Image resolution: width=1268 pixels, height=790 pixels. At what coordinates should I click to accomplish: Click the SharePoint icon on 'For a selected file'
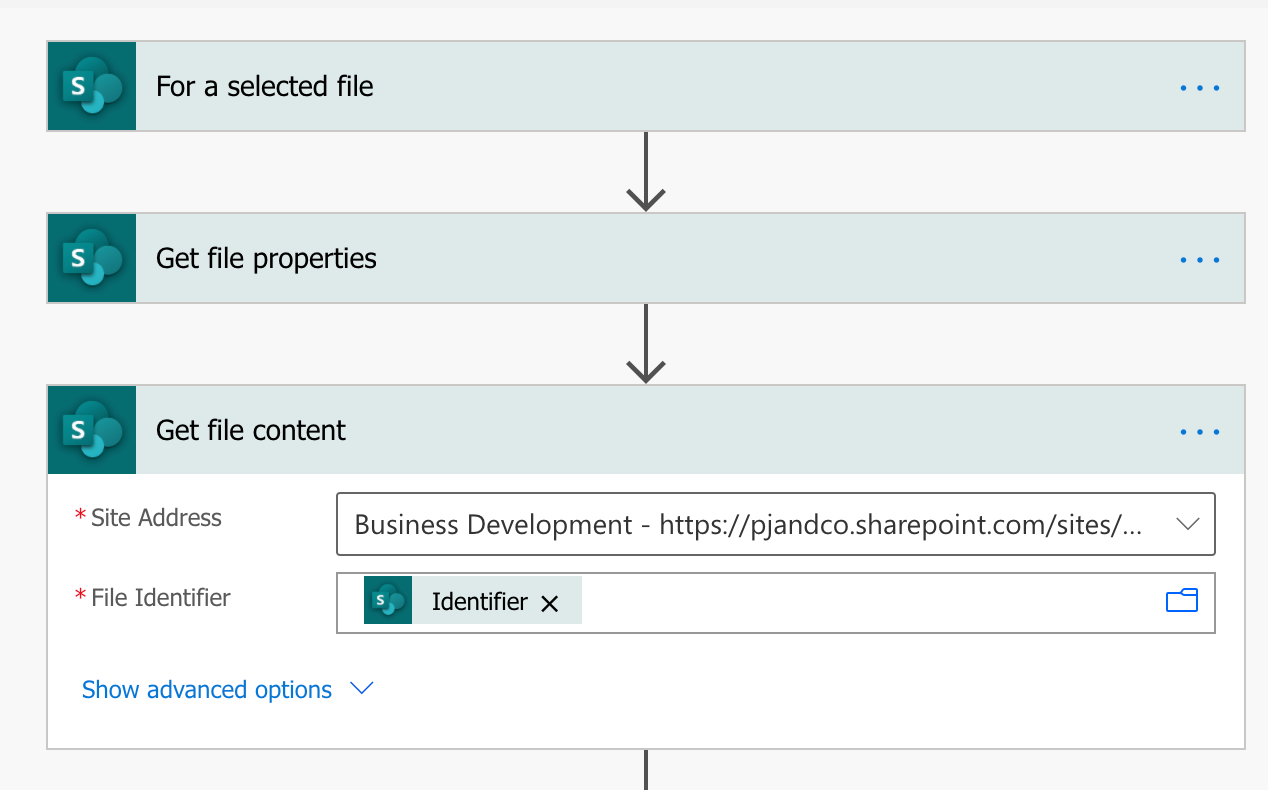click(x=91, y=87)
